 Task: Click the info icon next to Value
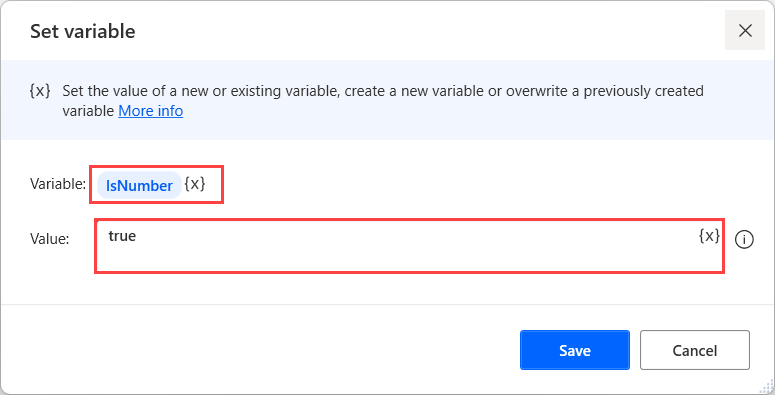(x=744, y=240)
